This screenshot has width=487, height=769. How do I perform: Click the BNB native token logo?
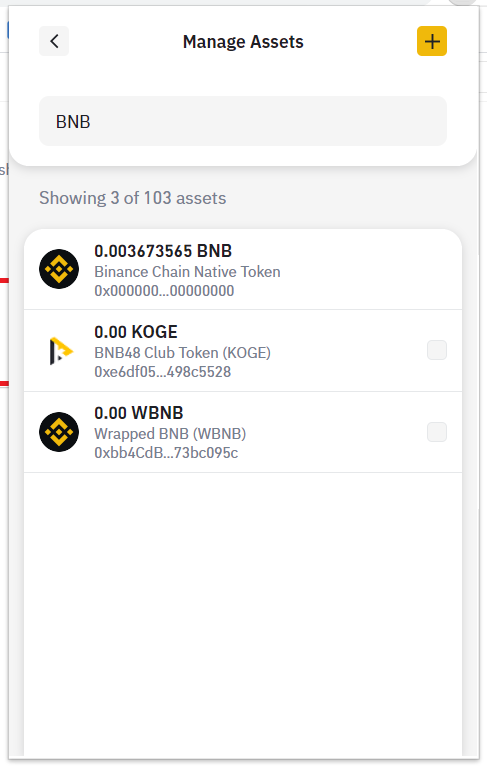59,269
